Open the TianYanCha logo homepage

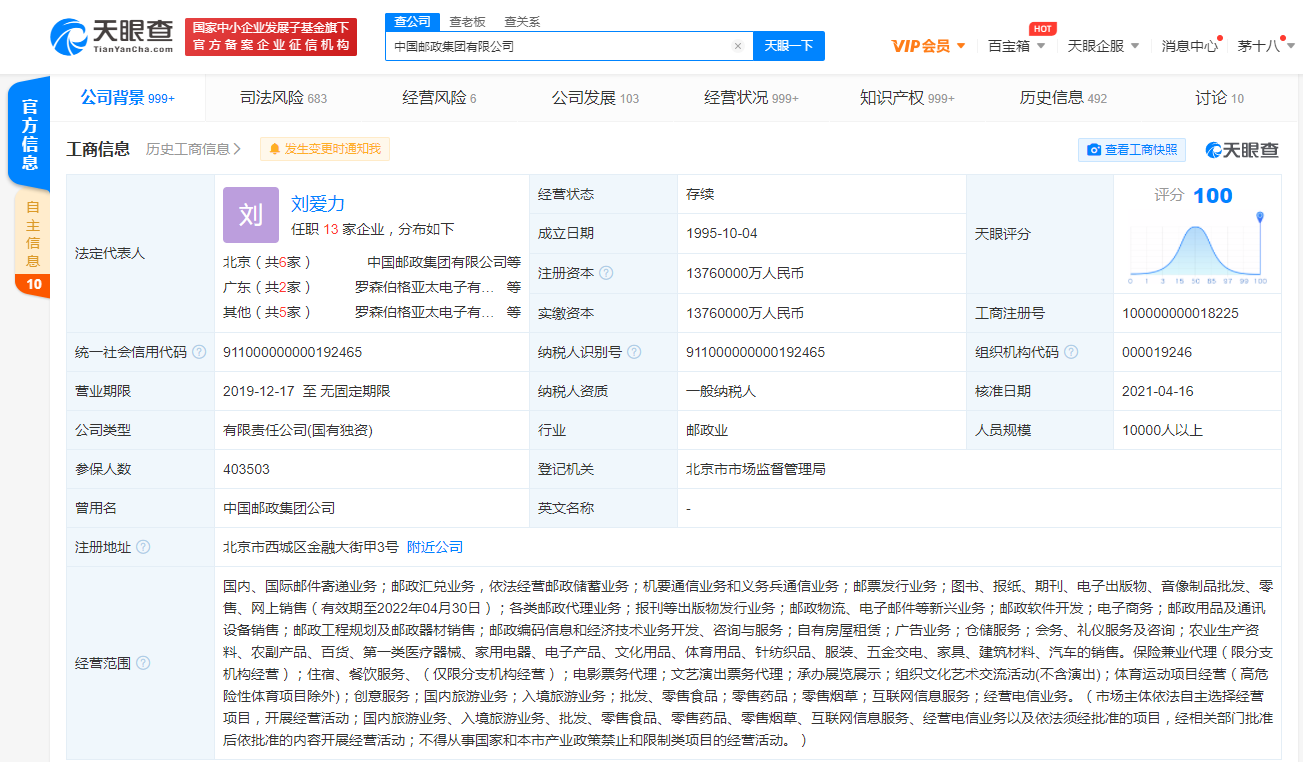(111, 37)
